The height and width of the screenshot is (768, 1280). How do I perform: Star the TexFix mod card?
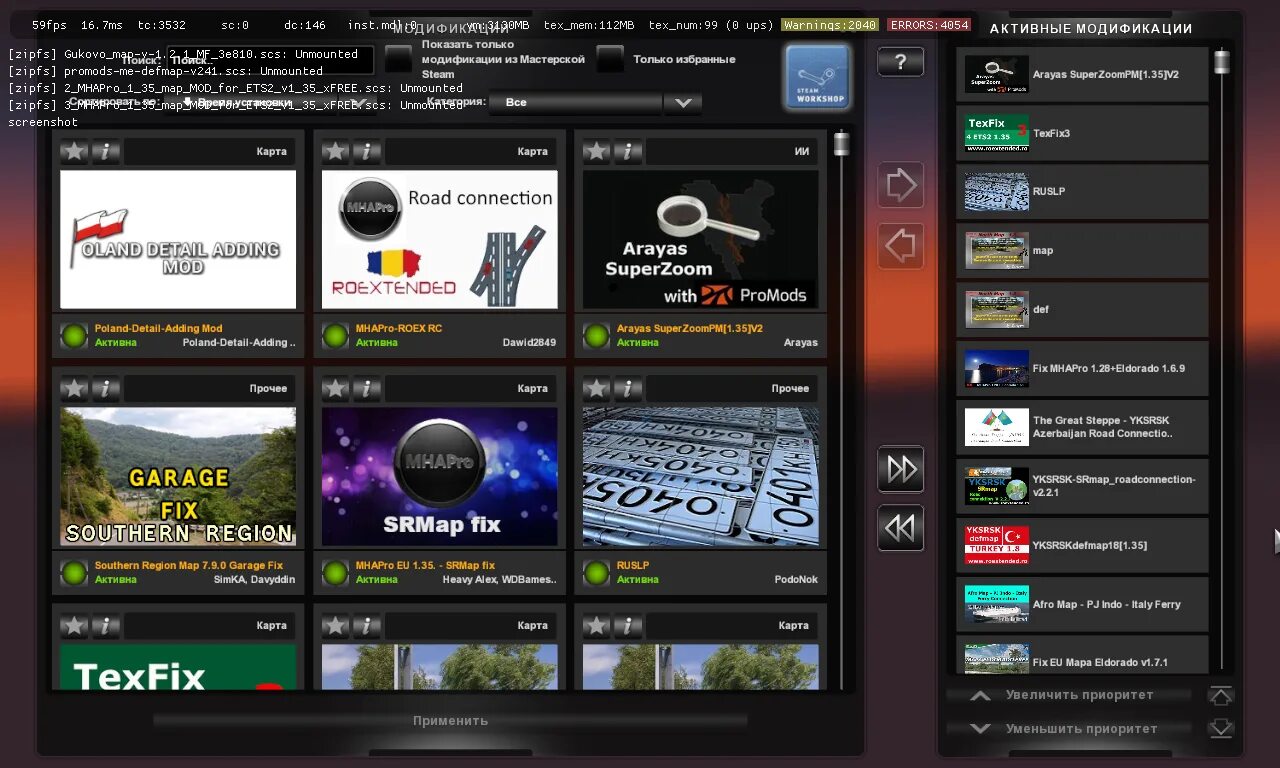pos(74,625)
